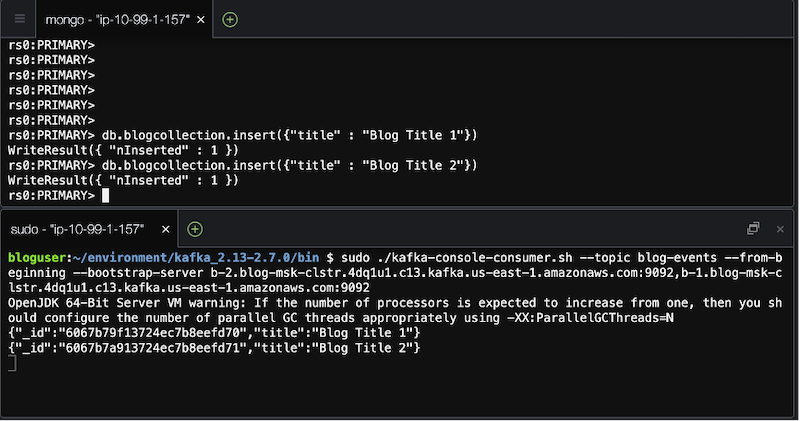The width and height of the screenshot is (800, 421).
Task: Click the consumed record with id ending eefd70
Action: (x=214, y=333)
